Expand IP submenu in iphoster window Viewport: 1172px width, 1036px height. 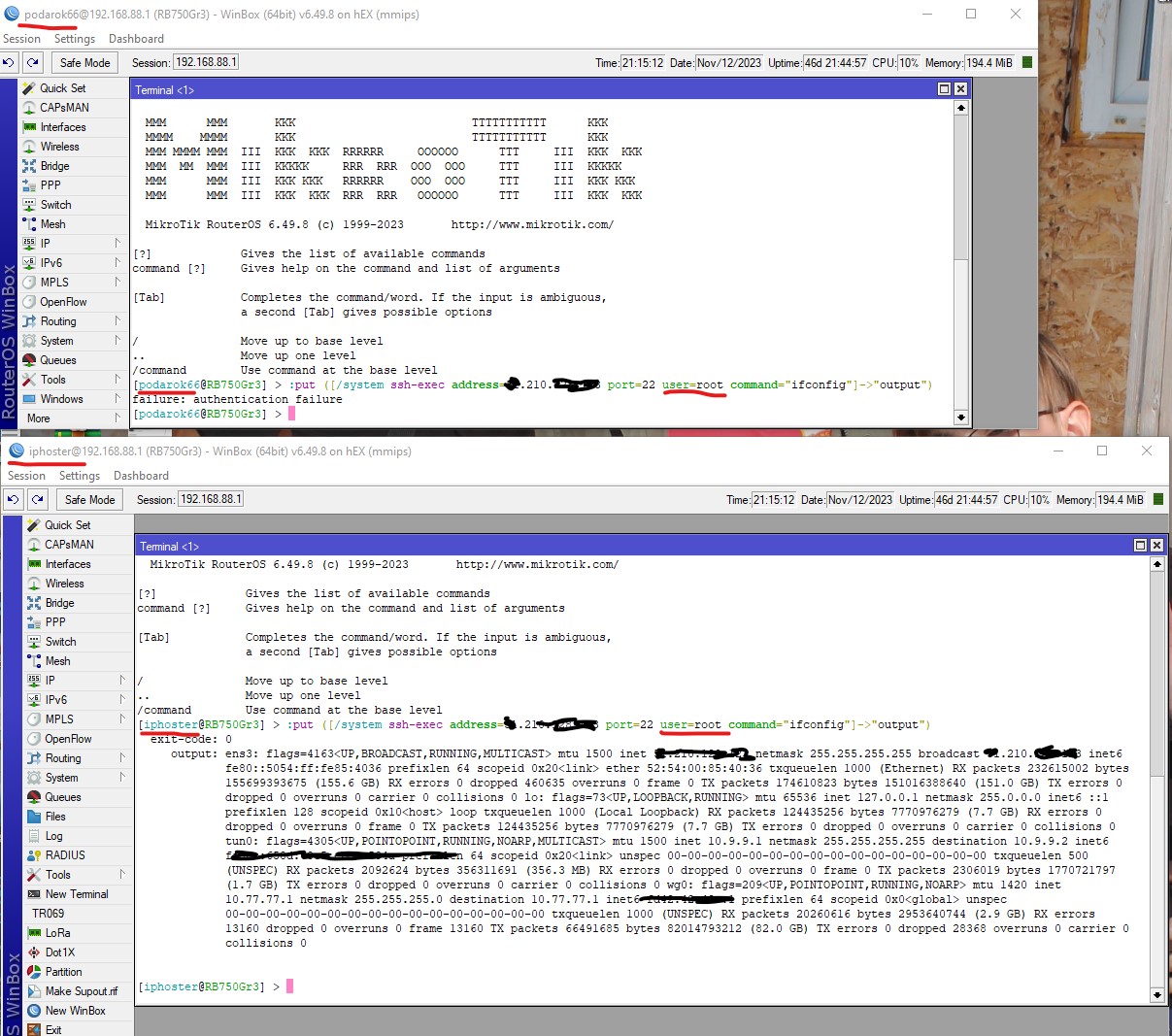122,680
